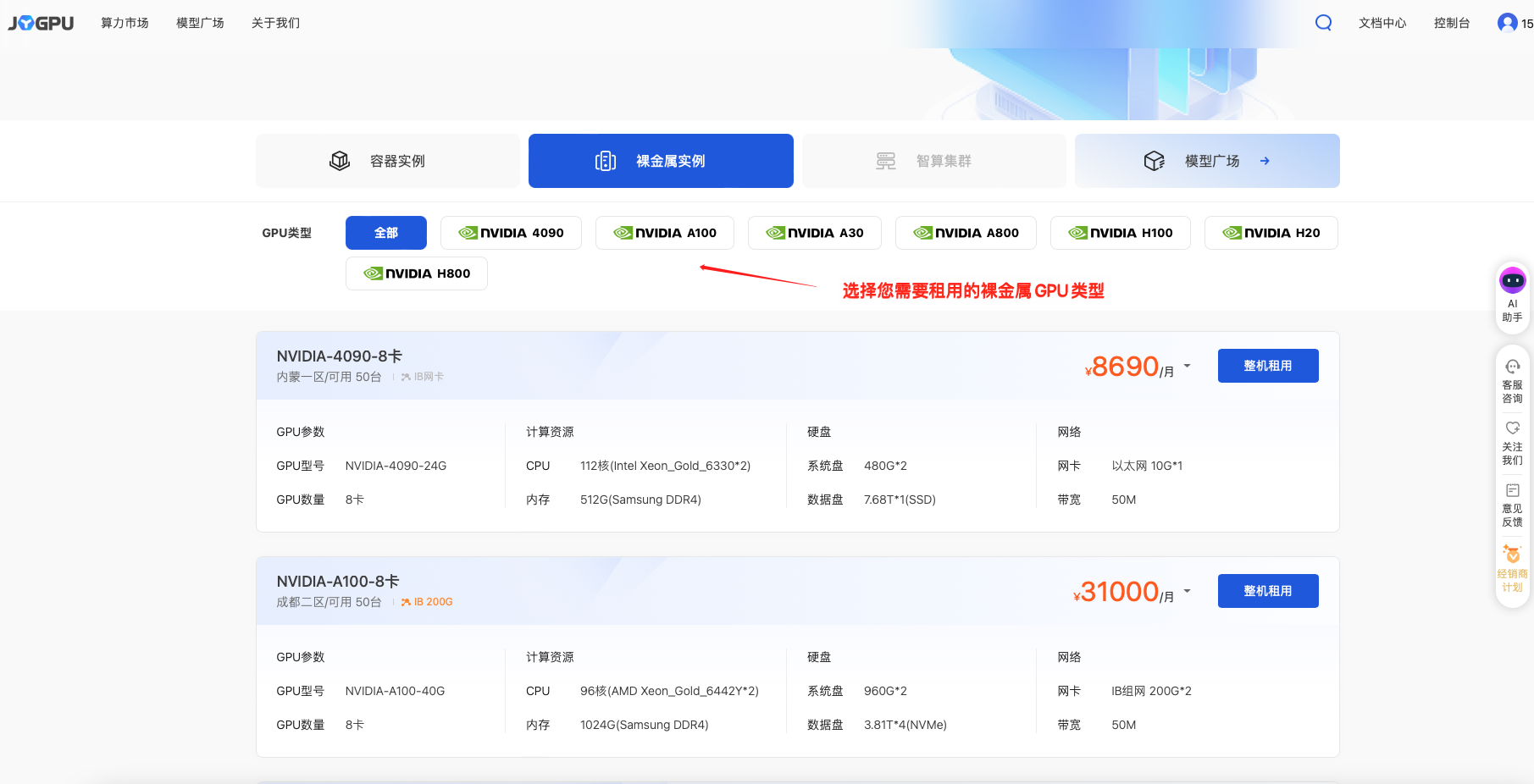Click the NVIDIA-4090-8卡 title

[340, 356]
